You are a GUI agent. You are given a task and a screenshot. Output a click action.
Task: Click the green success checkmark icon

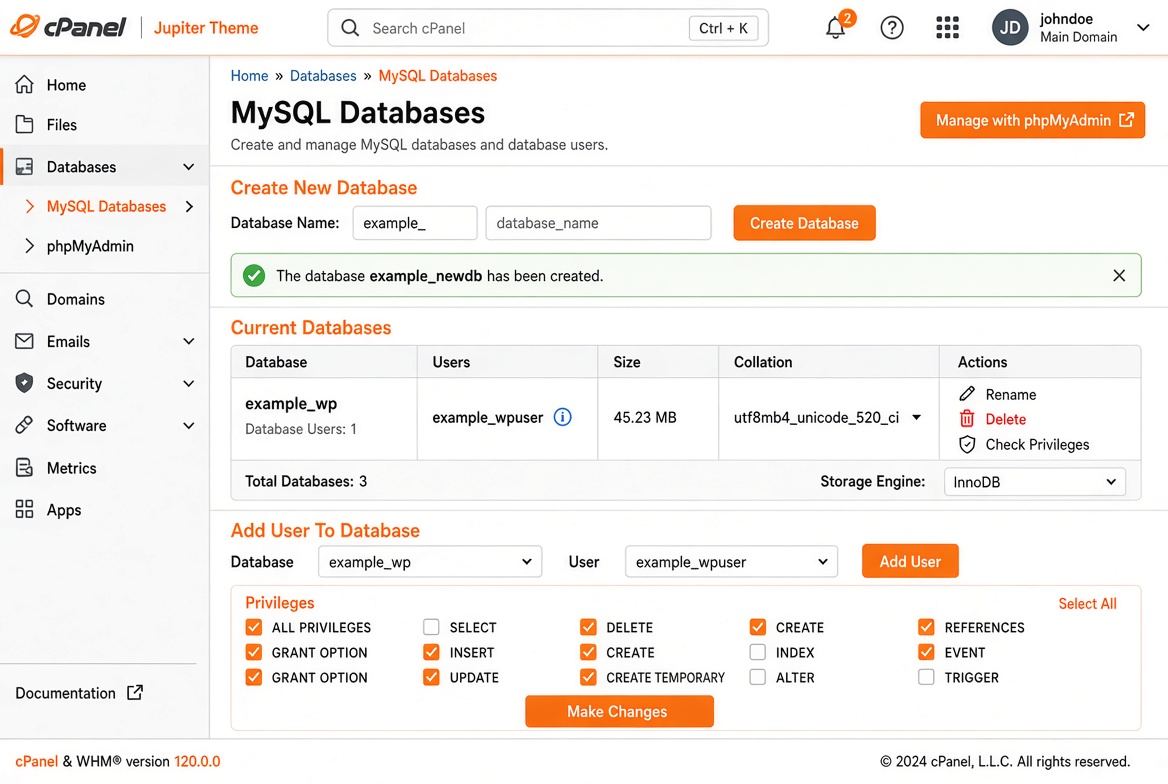click(254, 276)
